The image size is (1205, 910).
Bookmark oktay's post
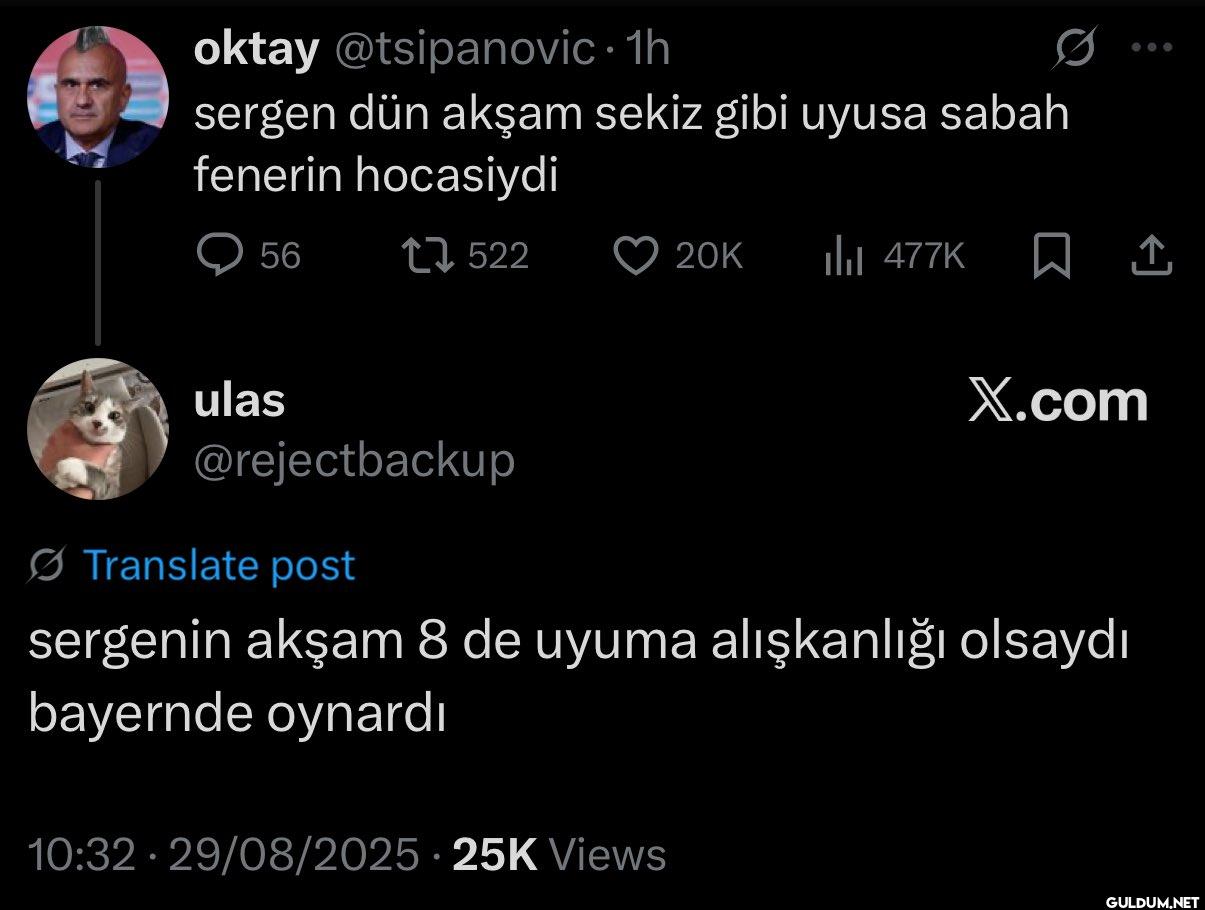[1051, 257]
